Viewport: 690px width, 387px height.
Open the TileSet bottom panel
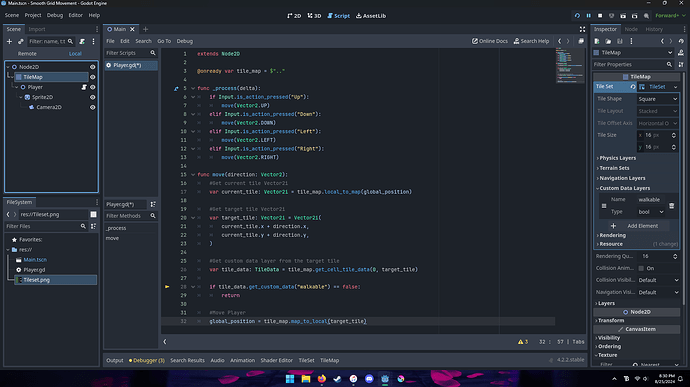[x=306, y=360]
